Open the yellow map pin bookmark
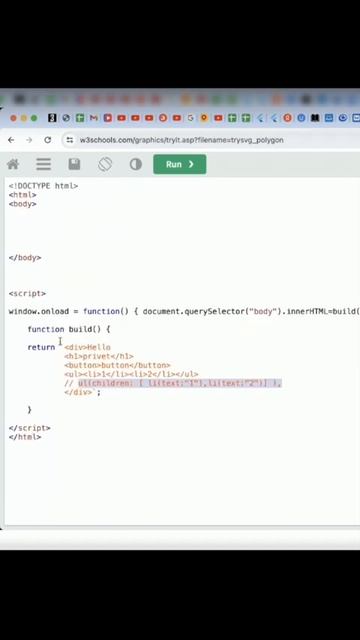 (204, 118)
